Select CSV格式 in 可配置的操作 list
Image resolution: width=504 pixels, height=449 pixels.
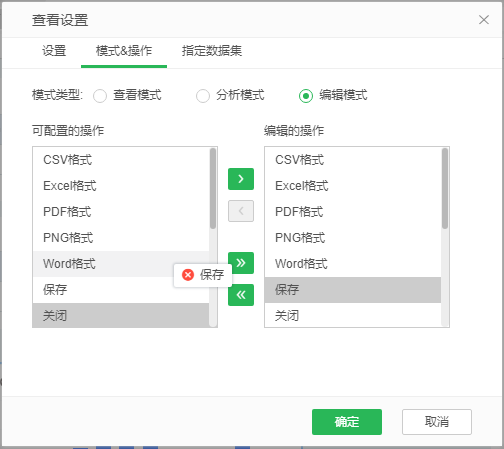click(121, 160)
